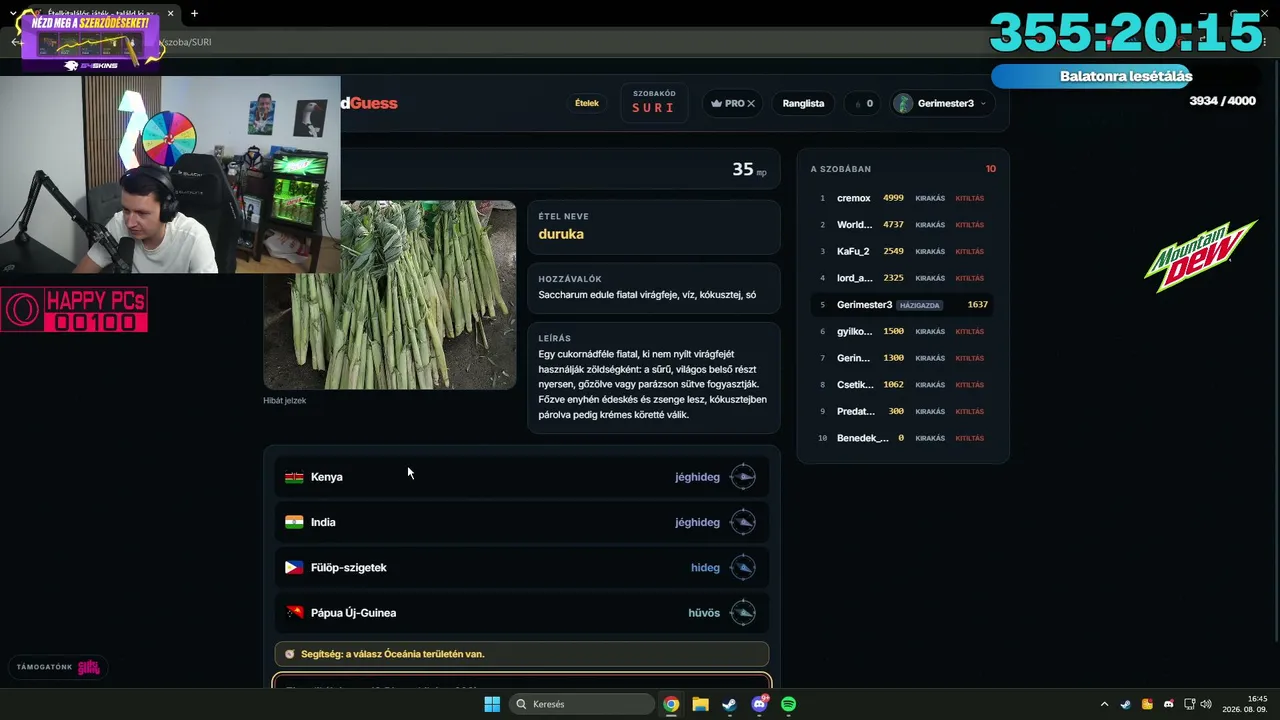Click Kirakás for Benedek_...
1280x720 pixels.
[930, 438]
